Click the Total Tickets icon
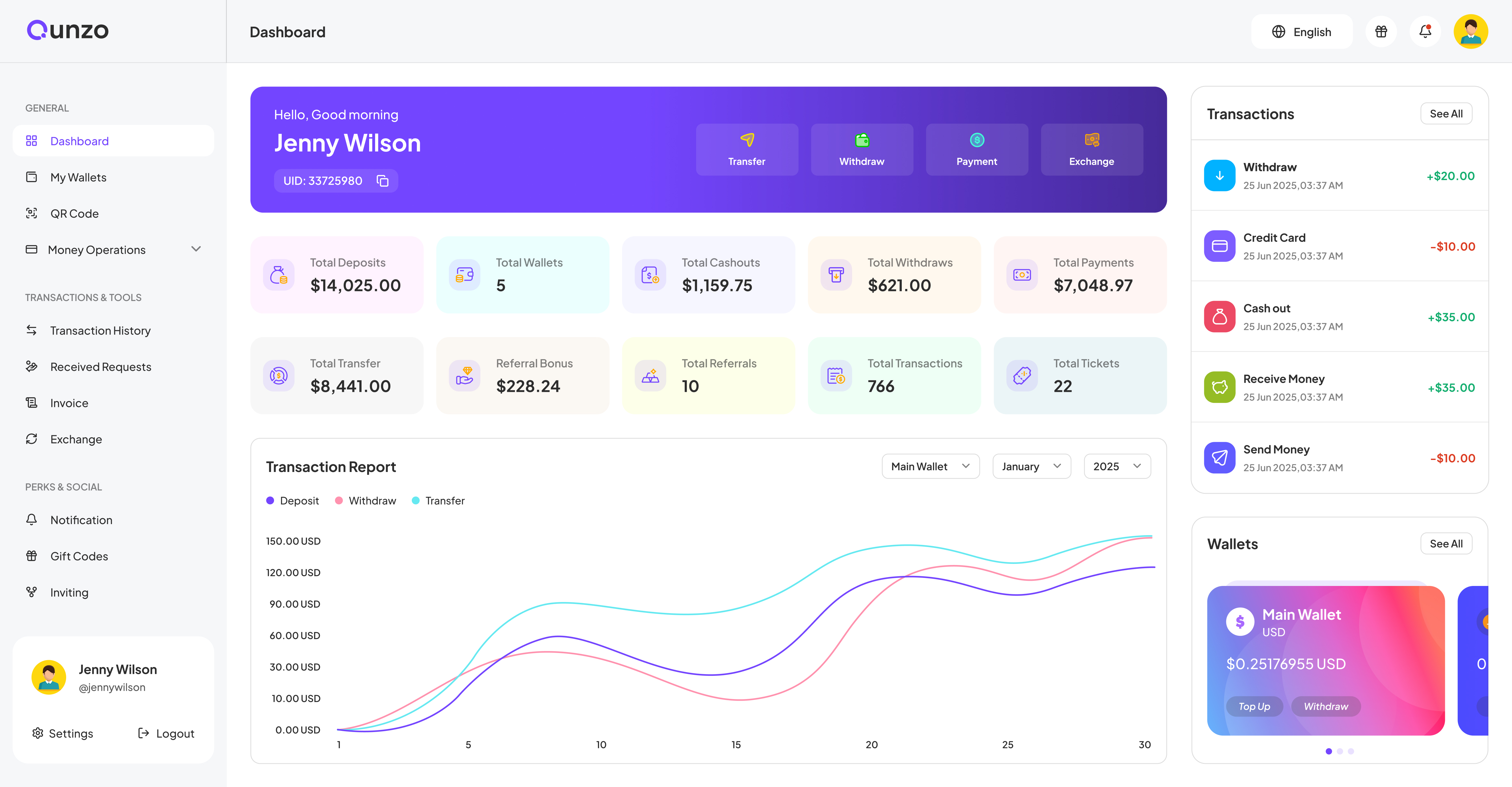This screenshot has width=1512, height=787. coord(1022,375)
